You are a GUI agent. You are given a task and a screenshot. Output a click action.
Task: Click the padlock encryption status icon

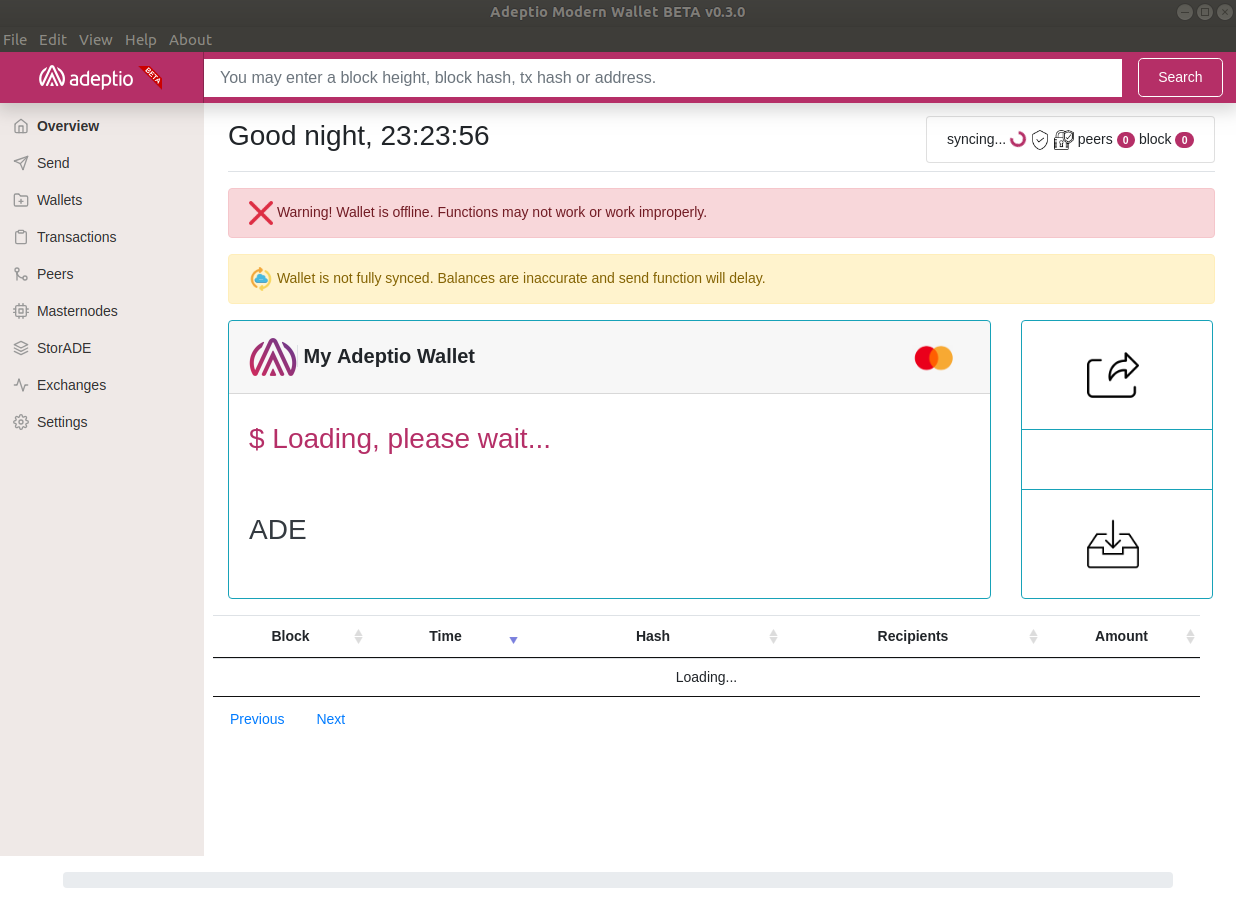(x=1064, y=139)
